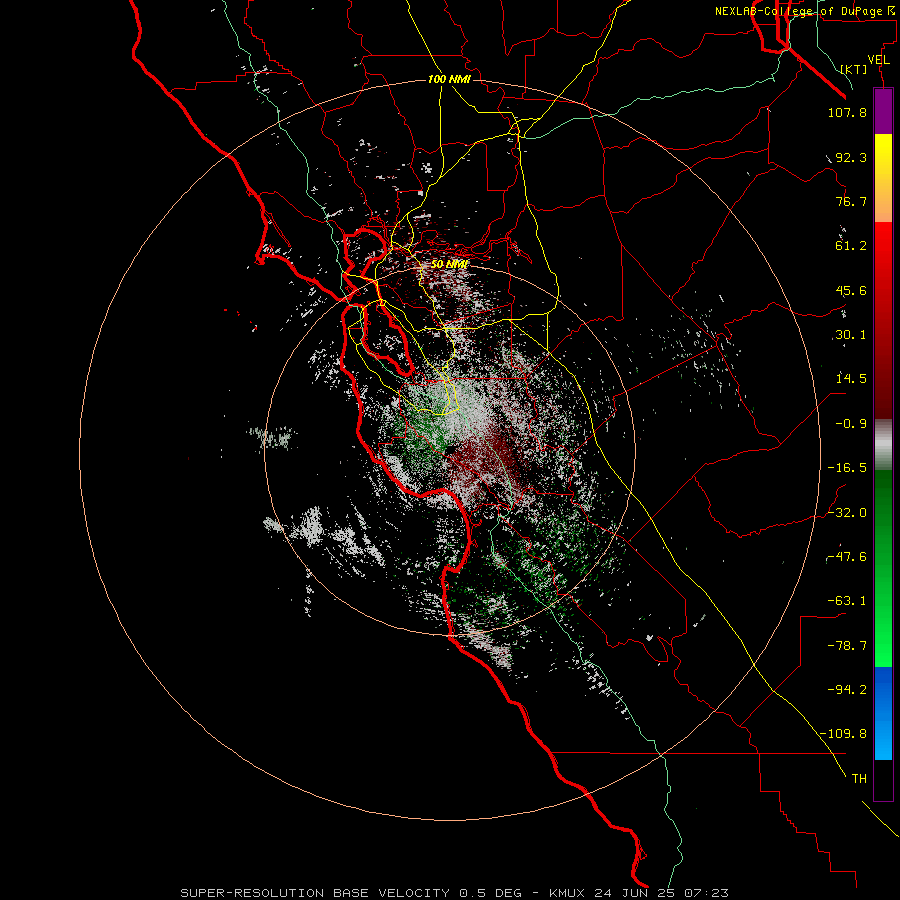Select the -32.0 velocity scale value
The image size is (900, 900).
click(x=847, y=513)
